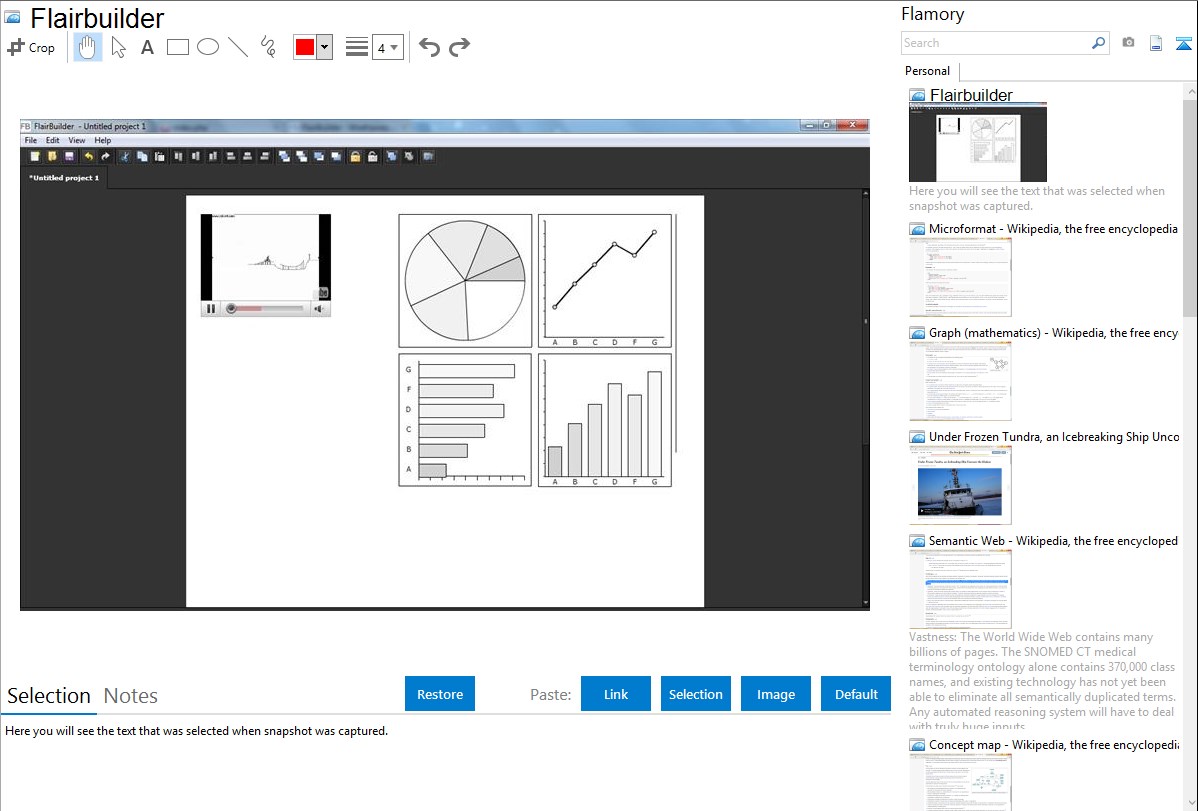The image size is (1198, 811).
Task: Open the Under Frozen Tundra snapshot thumbnail
Action: point(960,485)
